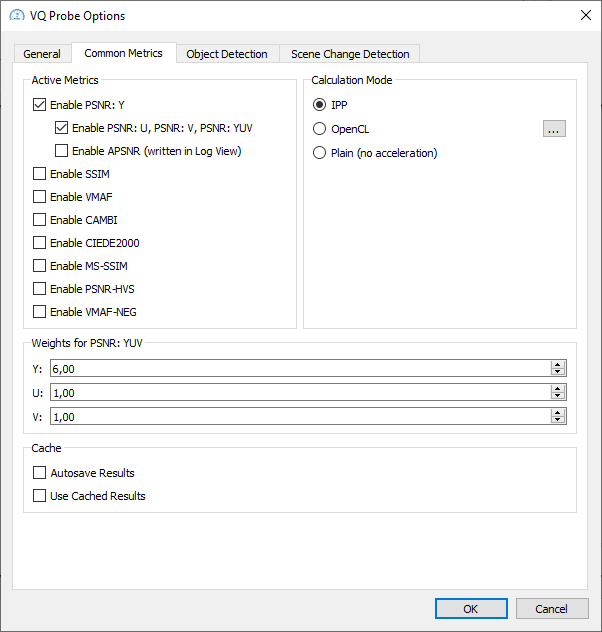Click into the U weight input field
This screenshot has height=632, width=602.
(x=300, y=393)
